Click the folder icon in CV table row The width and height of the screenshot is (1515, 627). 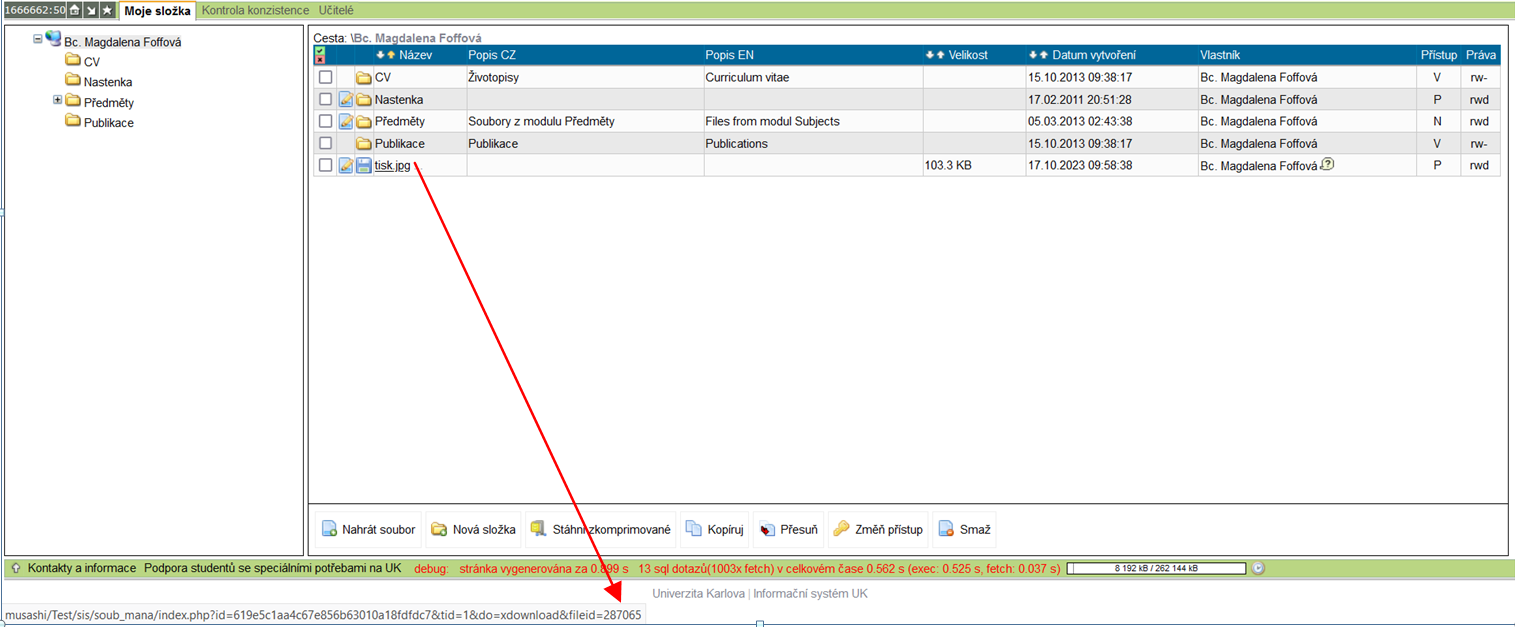(x=364, y=77)
